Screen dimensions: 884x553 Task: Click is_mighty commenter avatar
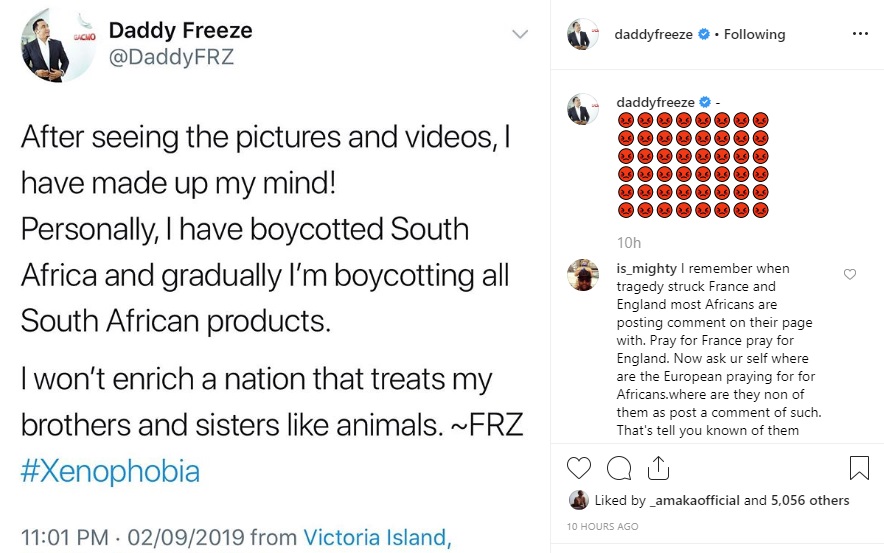[x=583, y=274]
